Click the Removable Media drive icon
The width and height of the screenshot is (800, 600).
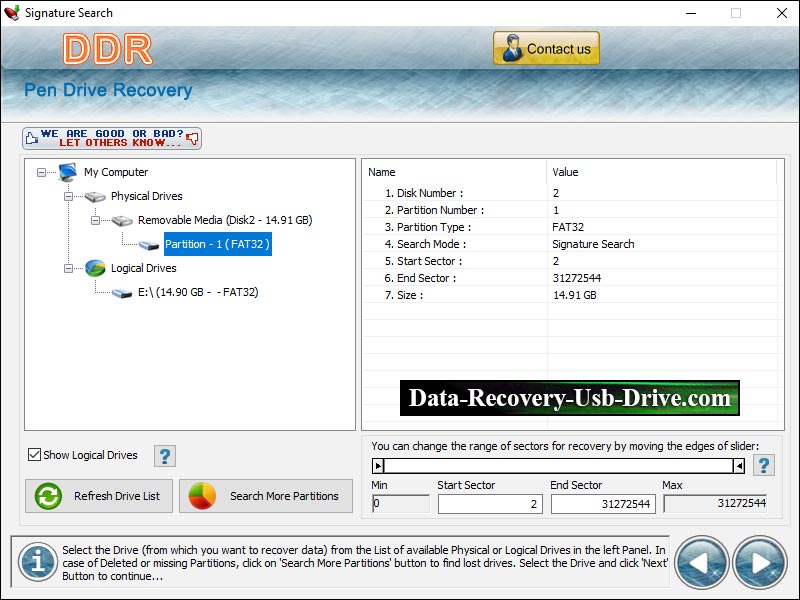[x=122, y=220]
